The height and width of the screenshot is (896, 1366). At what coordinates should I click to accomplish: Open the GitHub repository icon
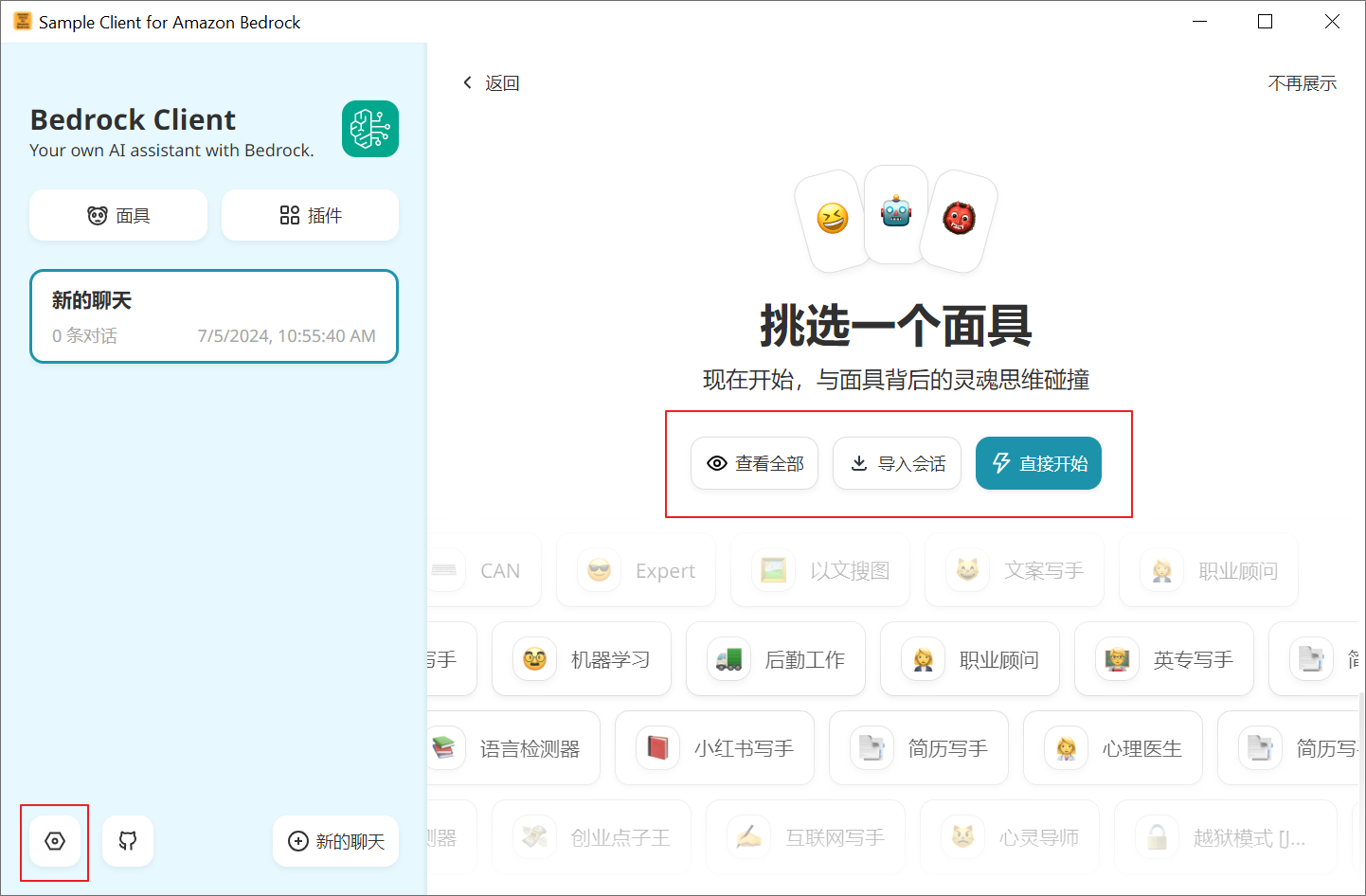point(127,841)
